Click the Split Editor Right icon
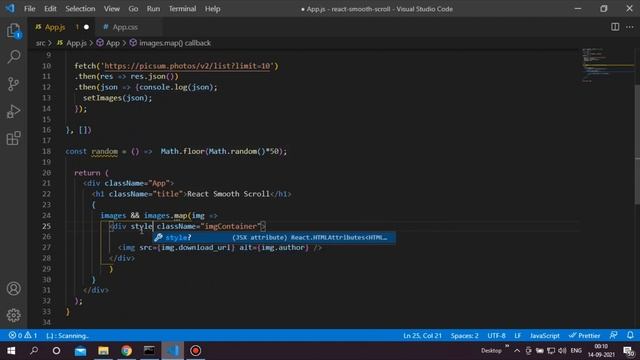This screenshot has height=360, width=640. click(x=615, y=27)
